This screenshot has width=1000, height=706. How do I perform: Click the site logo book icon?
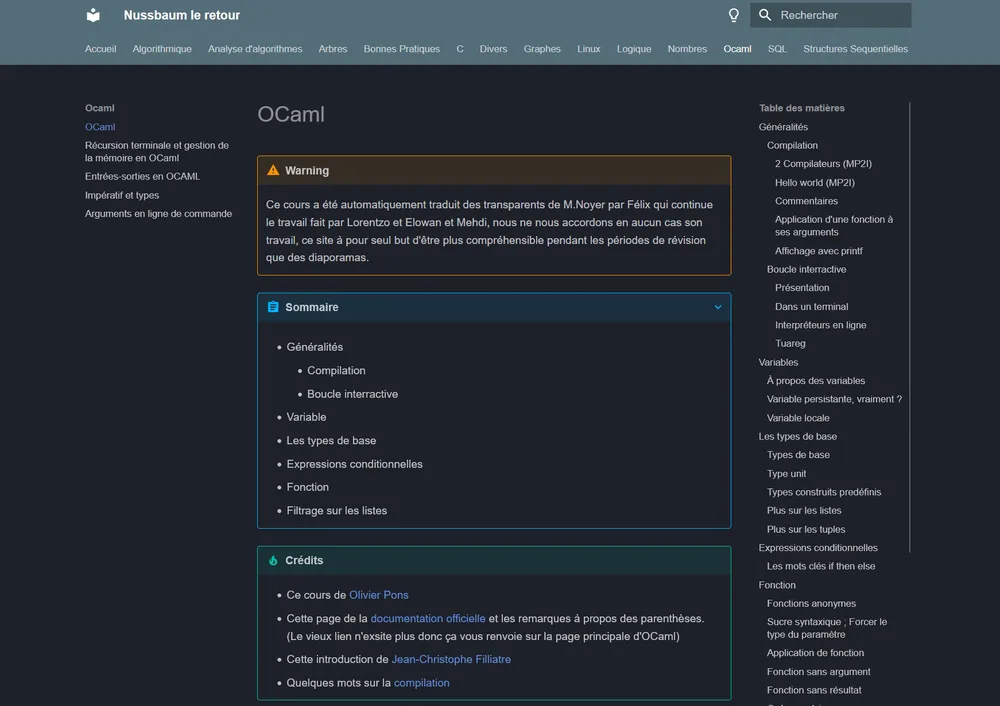tap(93, 15)
